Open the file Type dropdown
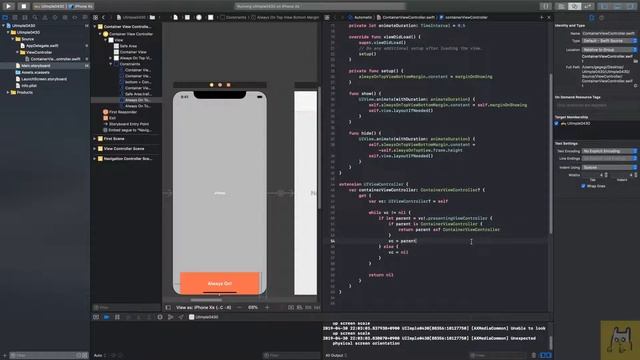Image resolution: width=640 pixels, height=360 pixels. pyautogui.click(x=609, y=41)
